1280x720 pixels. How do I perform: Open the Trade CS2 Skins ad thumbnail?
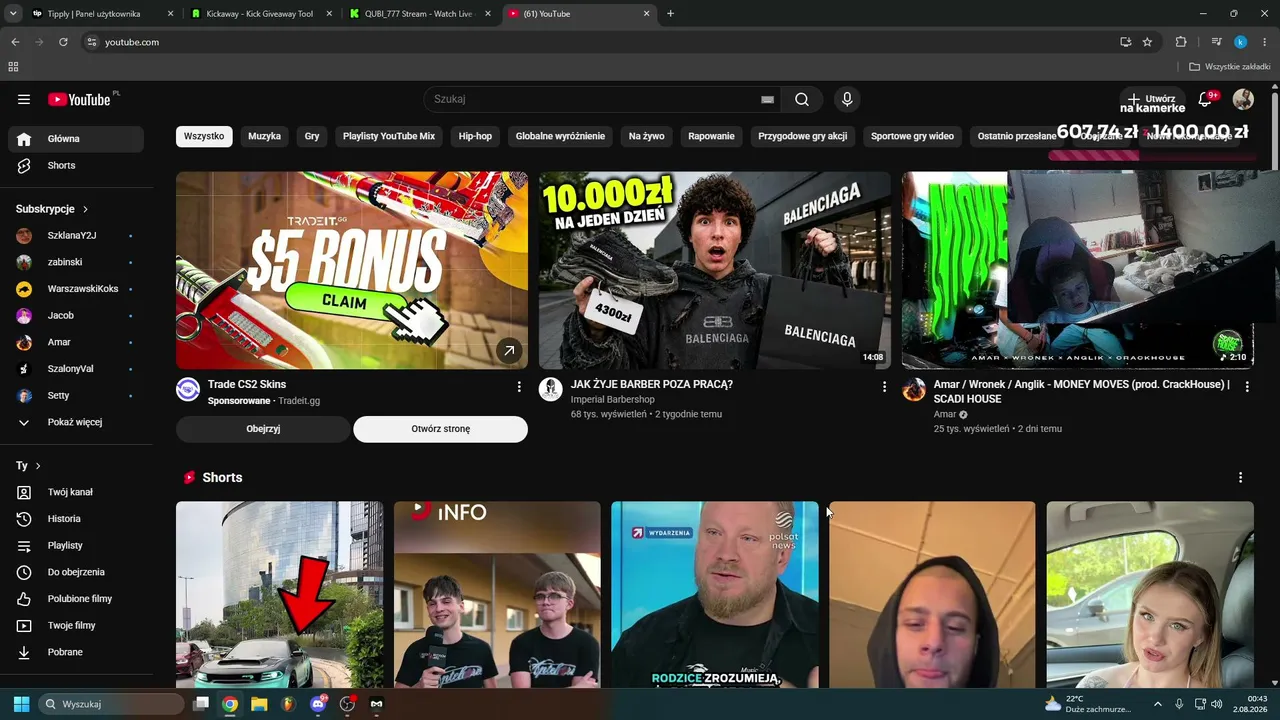(352, 270)
